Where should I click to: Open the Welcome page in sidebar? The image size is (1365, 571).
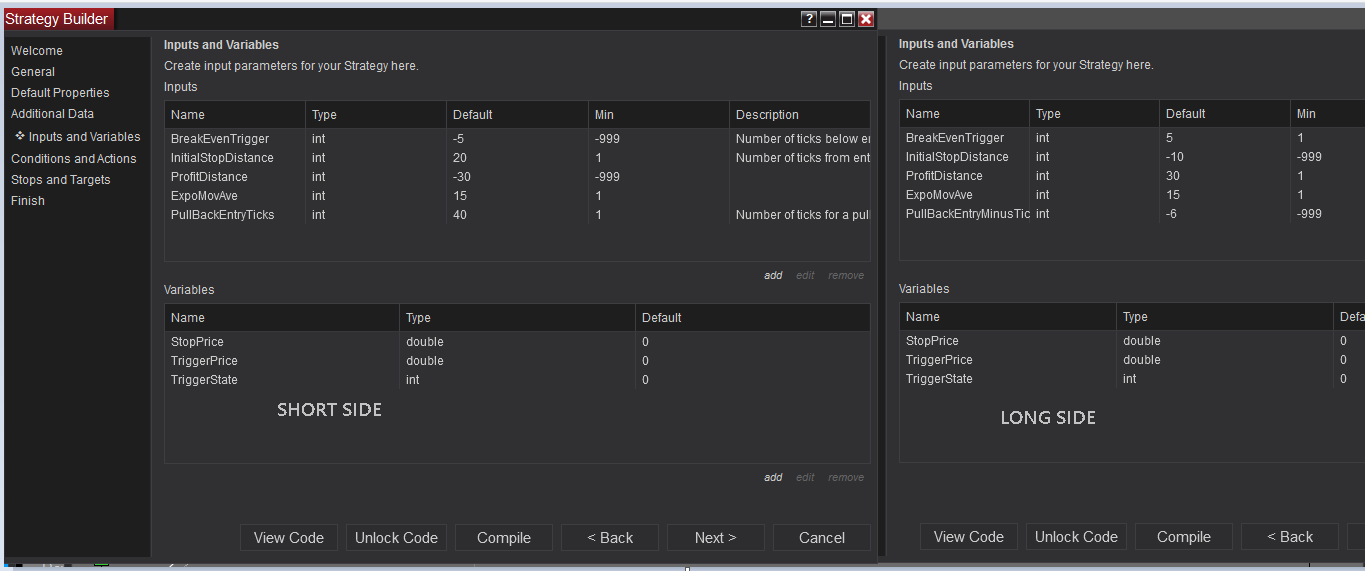37,51
